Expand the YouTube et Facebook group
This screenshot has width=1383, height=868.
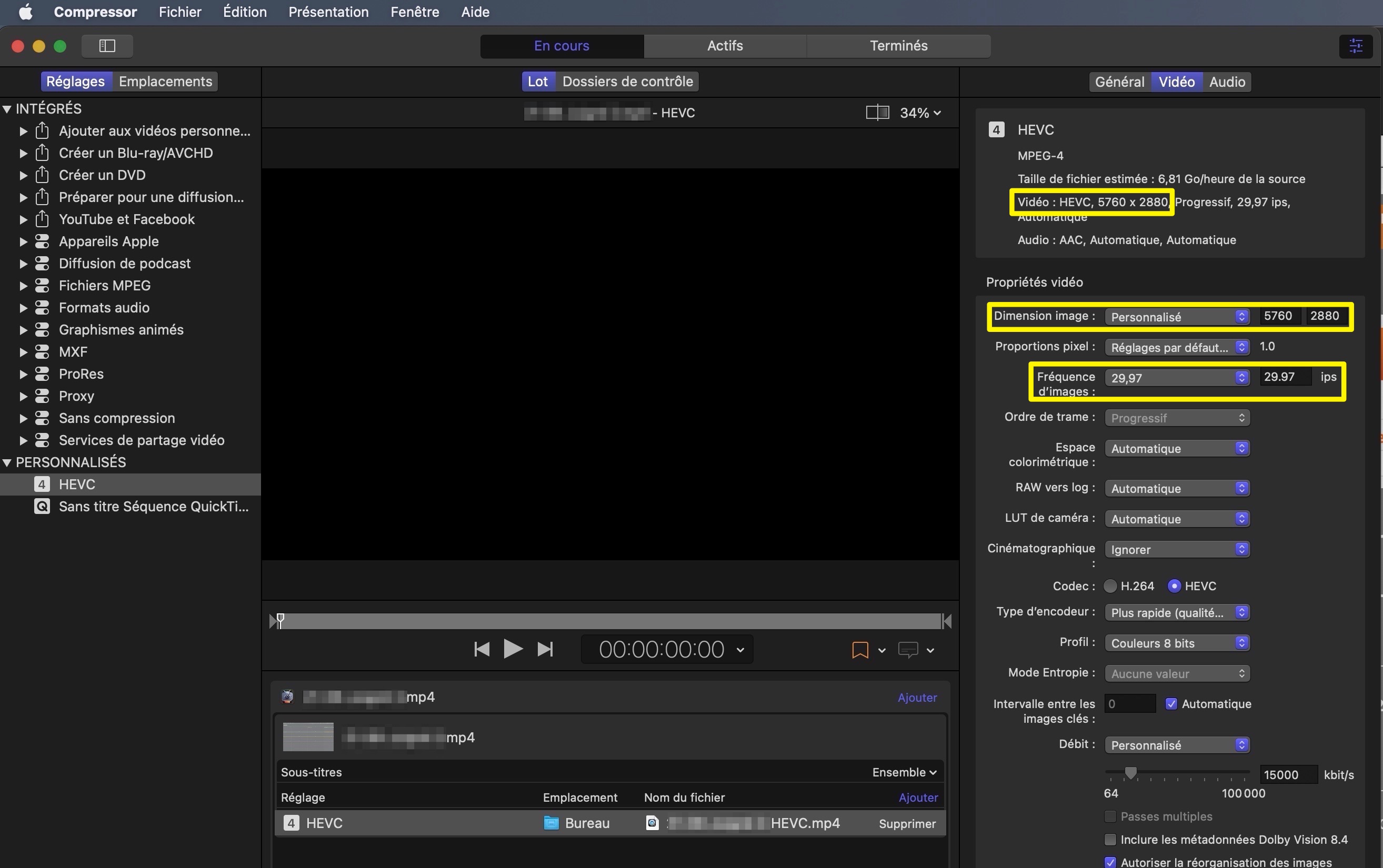point(23,219)
